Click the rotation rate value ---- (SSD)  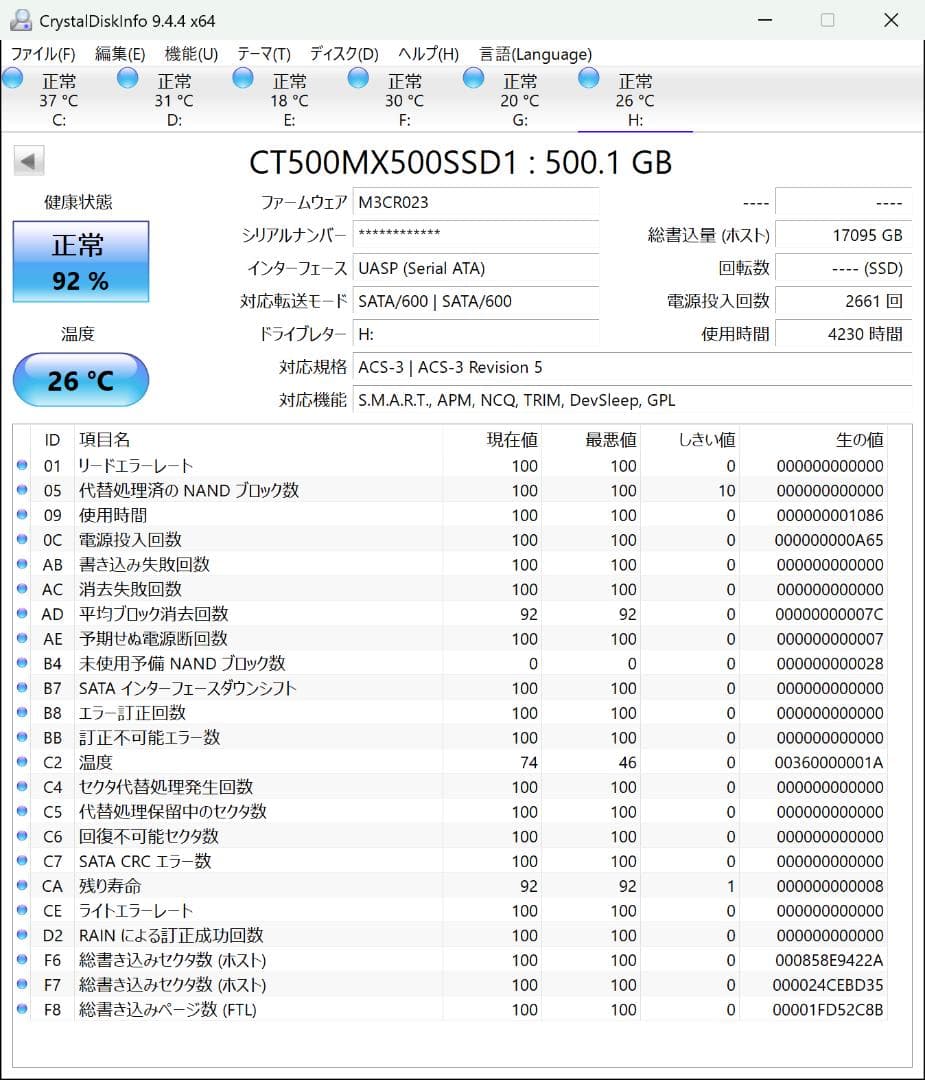[x=844, y=268]
